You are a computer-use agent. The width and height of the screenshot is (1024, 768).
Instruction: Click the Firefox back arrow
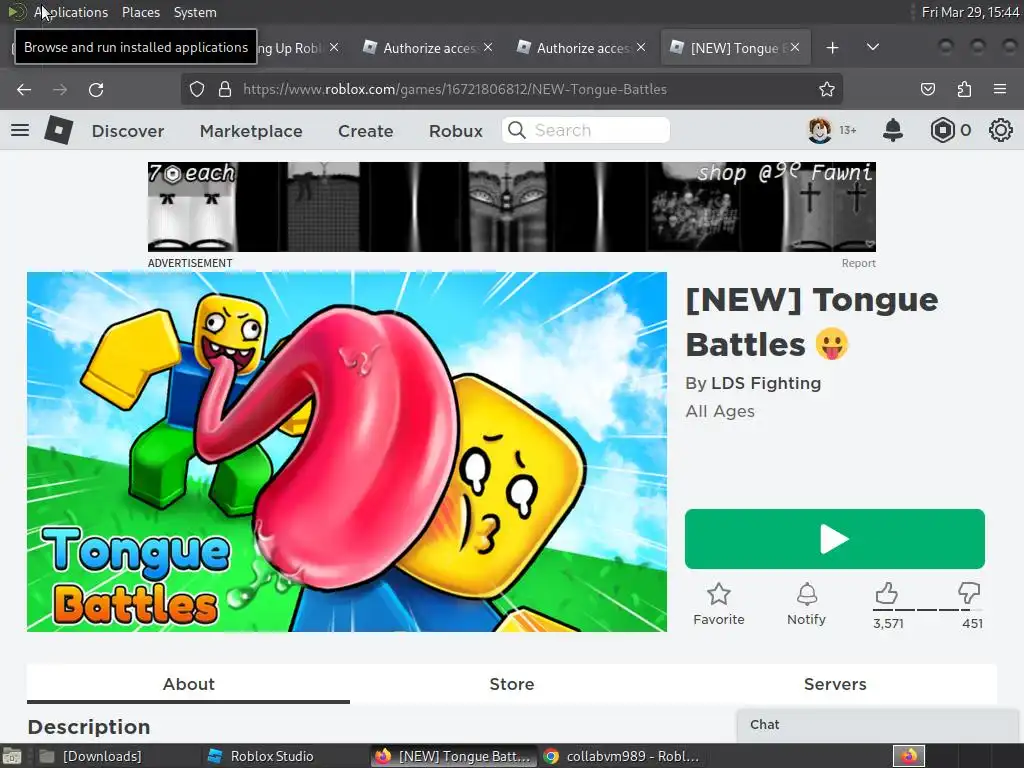pos(24,89)
